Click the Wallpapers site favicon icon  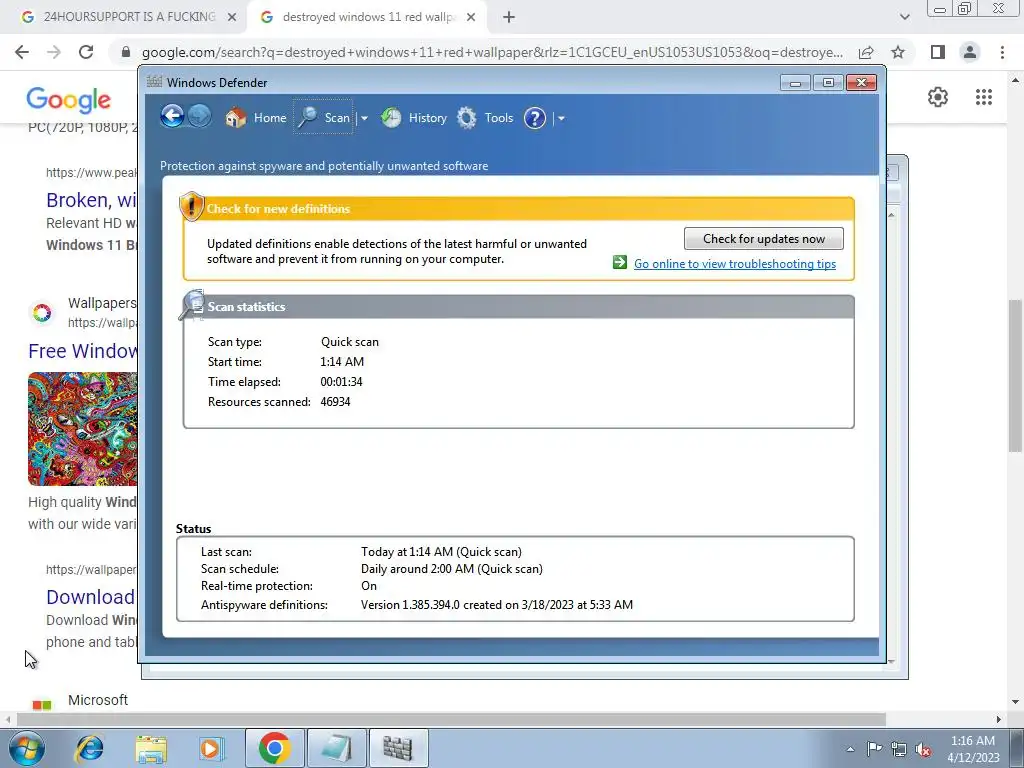42,313
